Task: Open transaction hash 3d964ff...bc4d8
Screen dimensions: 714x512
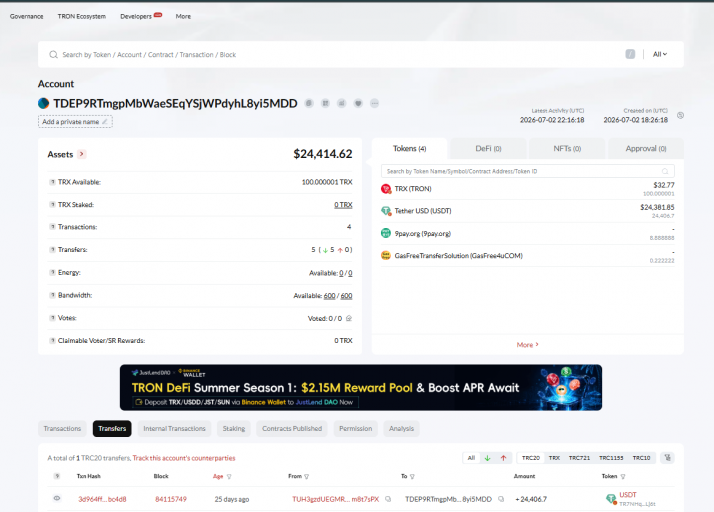Action: 102,499
